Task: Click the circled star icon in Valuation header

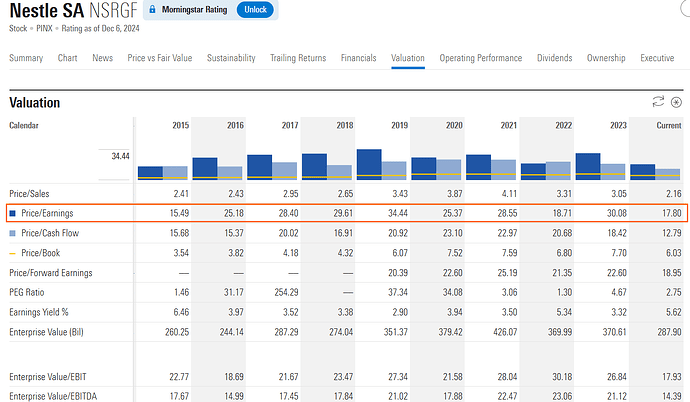Action: (676, 102)
